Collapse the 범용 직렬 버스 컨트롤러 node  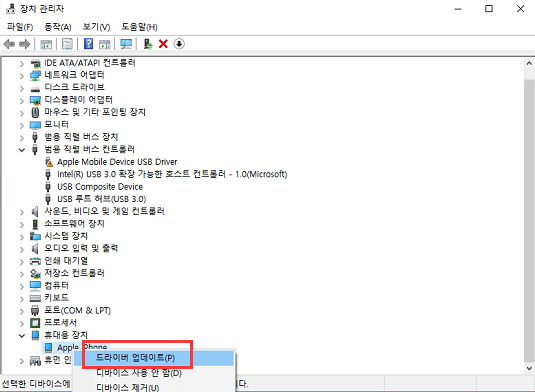pyautogui.click(x=21, y=150)
